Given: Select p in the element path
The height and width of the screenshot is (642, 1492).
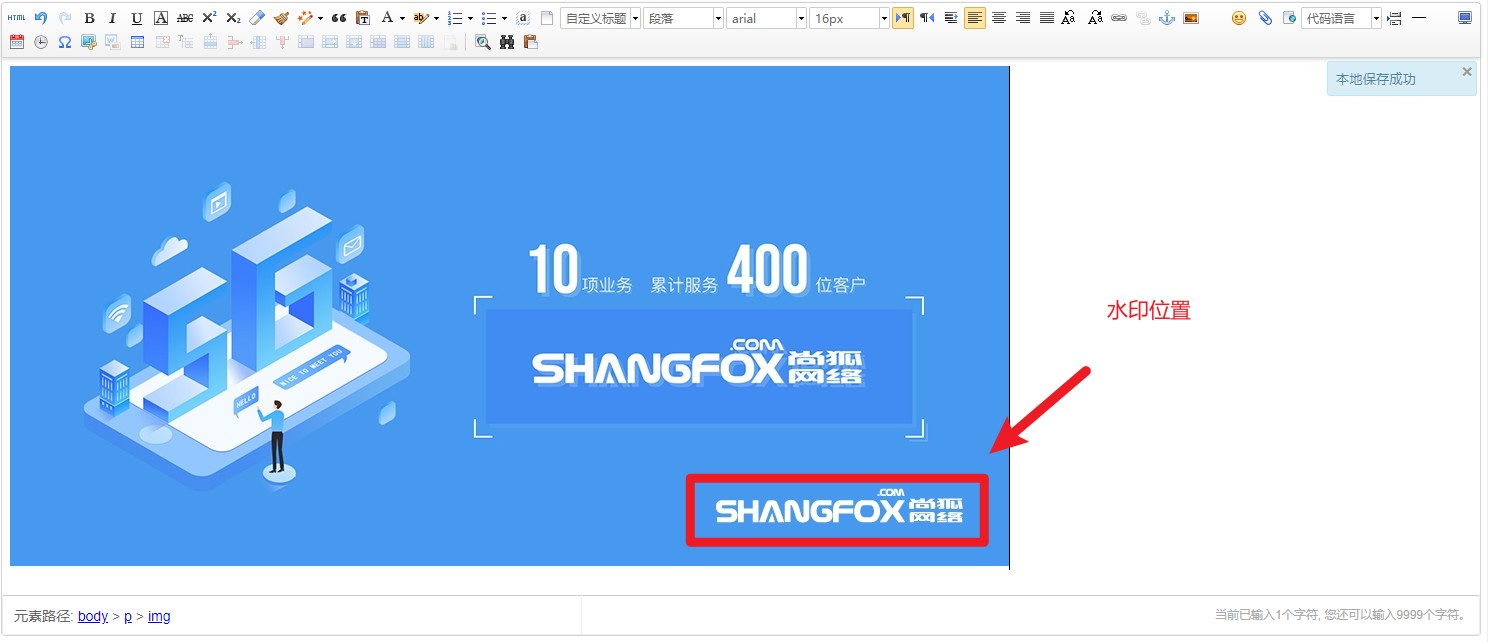Looking at the screenshot, I should click(x=128, y=616).
